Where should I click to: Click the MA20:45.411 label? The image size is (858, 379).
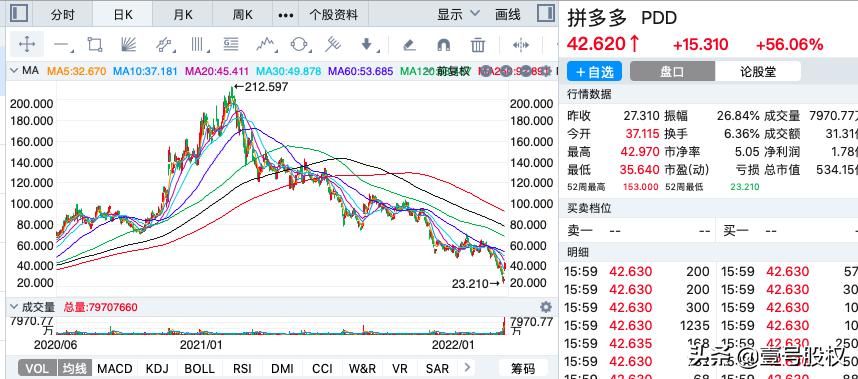click(217, 71)
